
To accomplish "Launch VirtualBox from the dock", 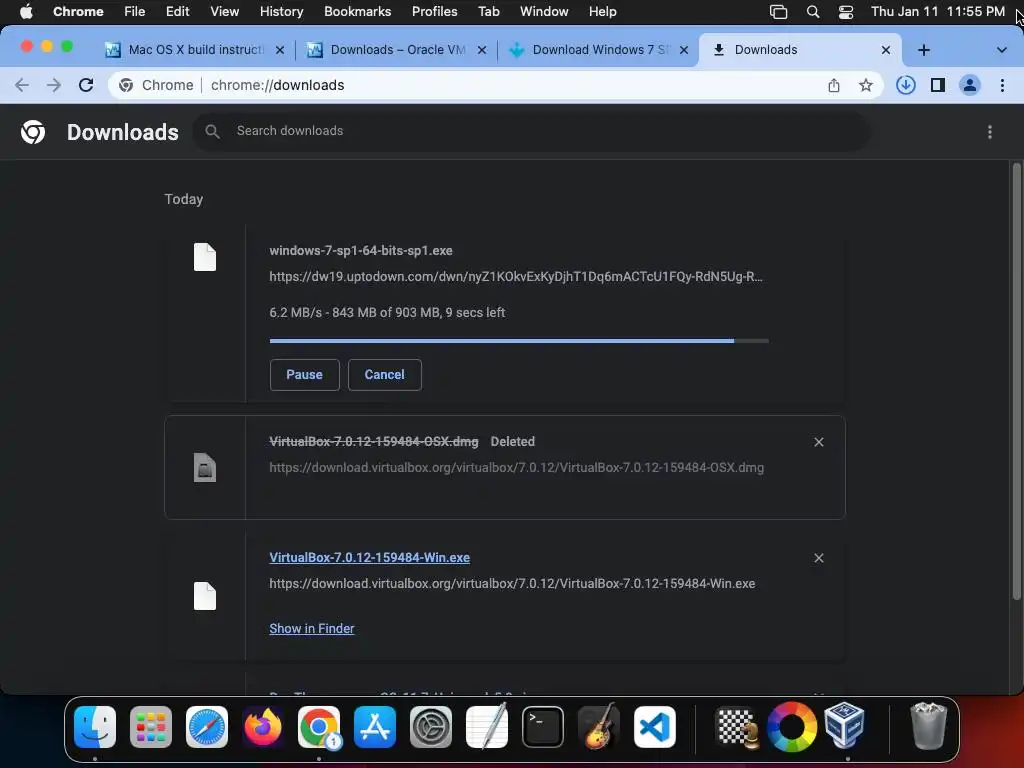I will (845, 726).
